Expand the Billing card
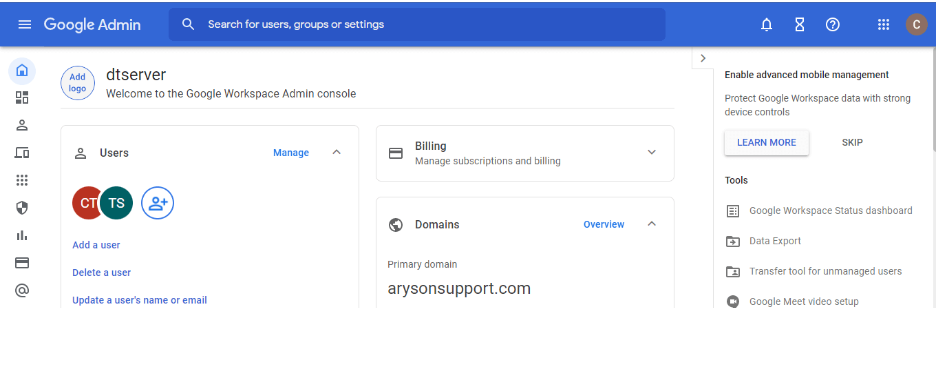Image resolution: width=937 pixels, height=381 pixels. pos(652,152)
